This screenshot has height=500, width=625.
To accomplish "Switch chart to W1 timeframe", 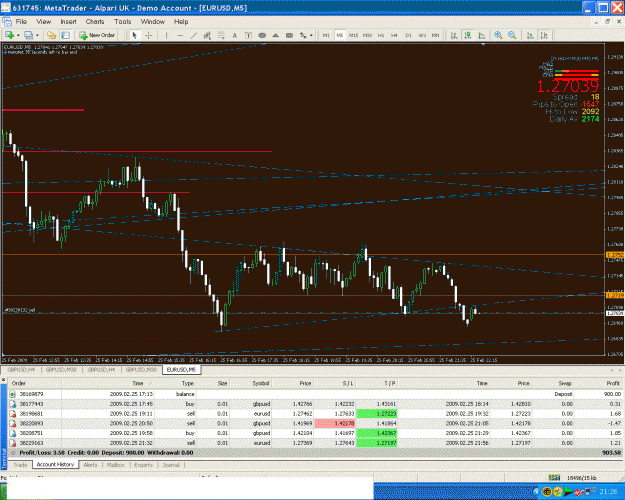I will pyautogui.click(x=422, y=35).
